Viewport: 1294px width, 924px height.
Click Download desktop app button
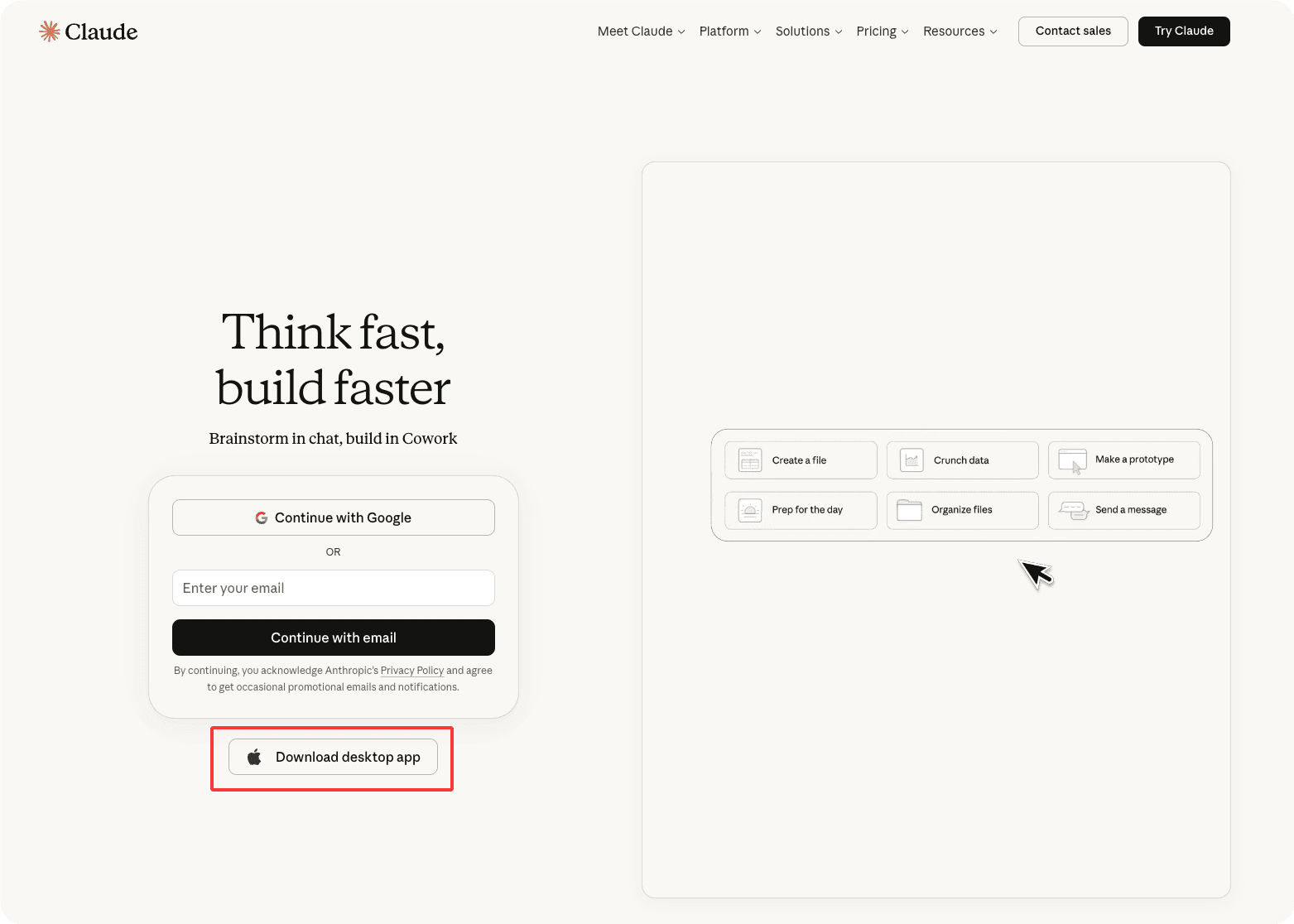333,757
